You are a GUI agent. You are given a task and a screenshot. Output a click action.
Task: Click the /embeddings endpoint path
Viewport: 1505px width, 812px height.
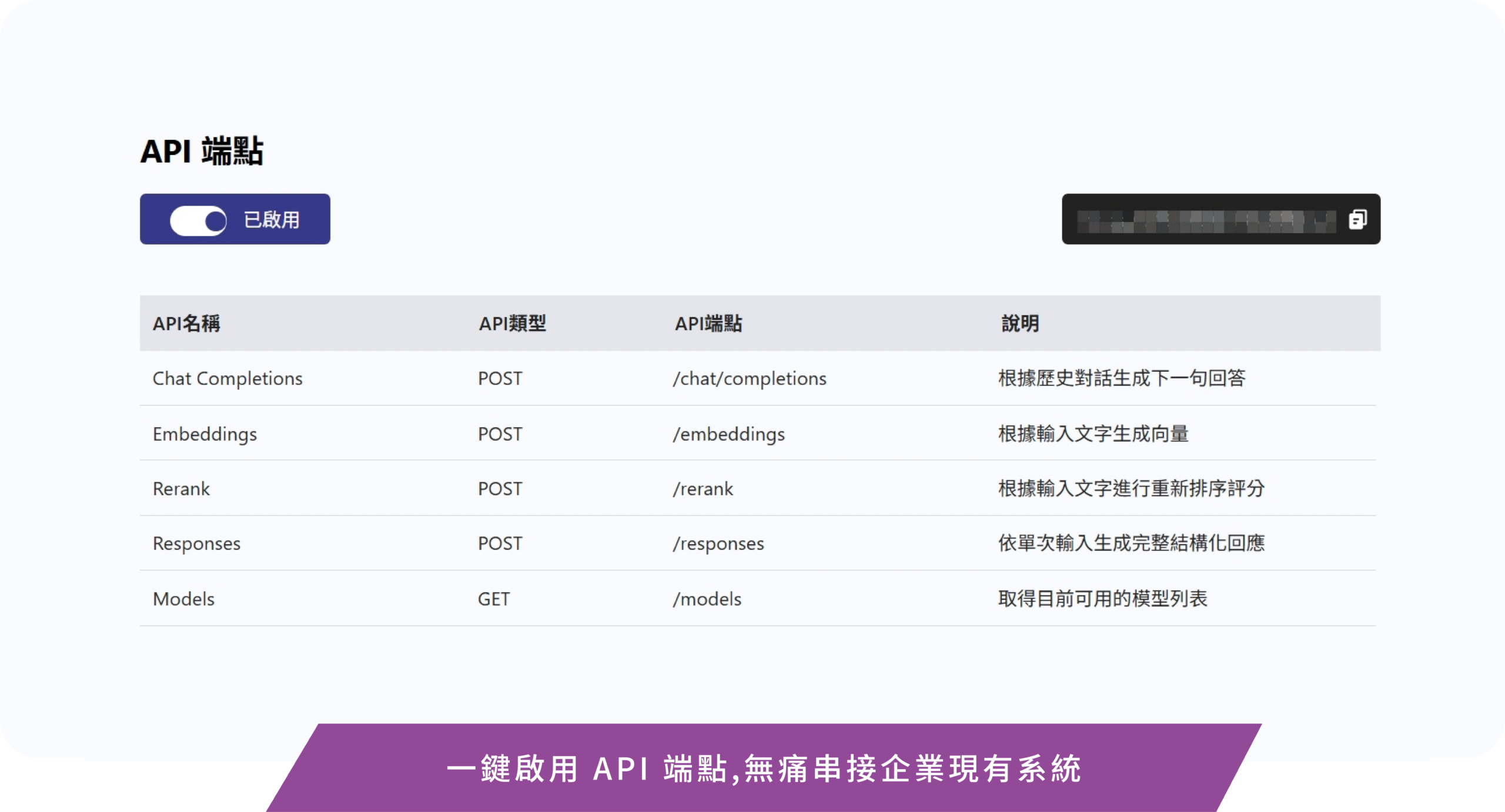pos(729,434)
